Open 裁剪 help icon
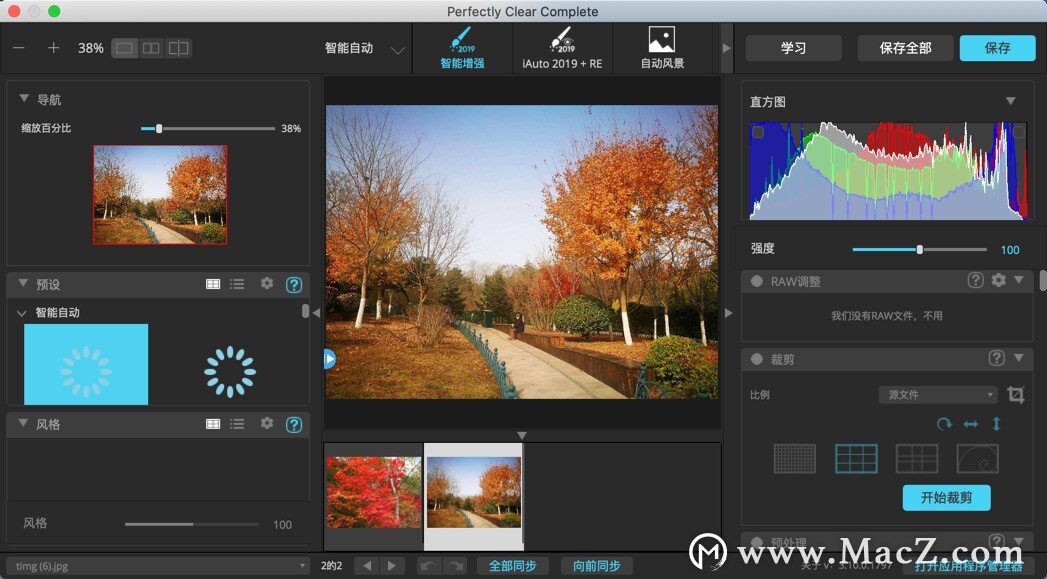Screen dimensions: 1047x579 pyautogui.click(x=996, y=359)
